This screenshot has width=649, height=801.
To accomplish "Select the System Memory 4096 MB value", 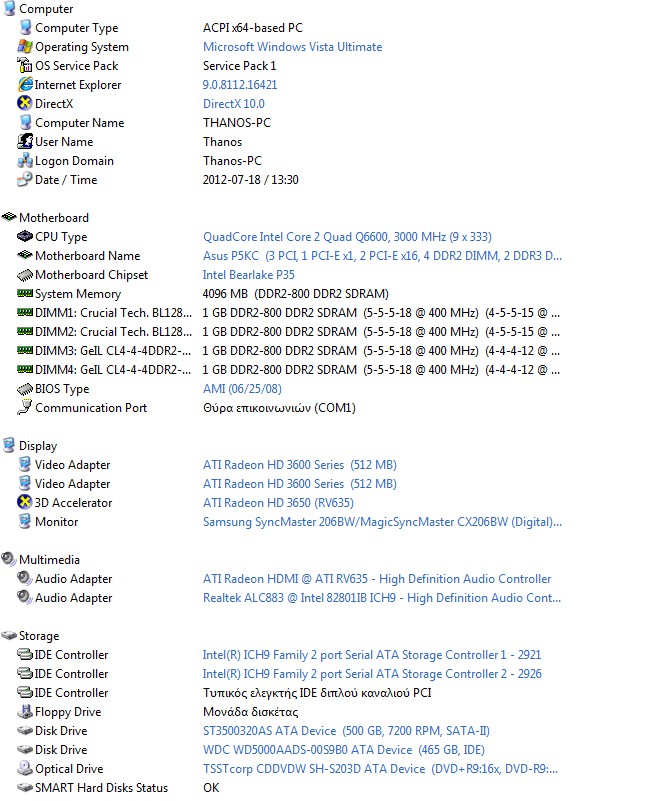I will pos(295,294).
